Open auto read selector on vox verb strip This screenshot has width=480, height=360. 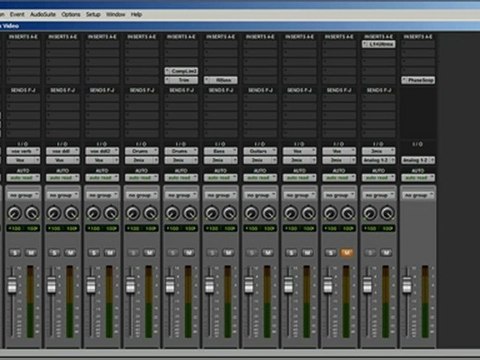click(x=23, y=178)
